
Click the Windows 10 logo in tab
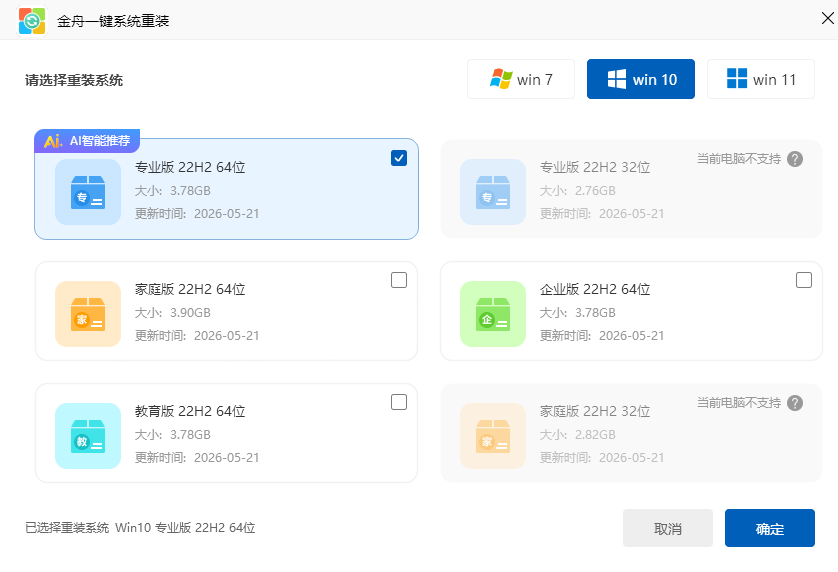(x=617, y=79)
